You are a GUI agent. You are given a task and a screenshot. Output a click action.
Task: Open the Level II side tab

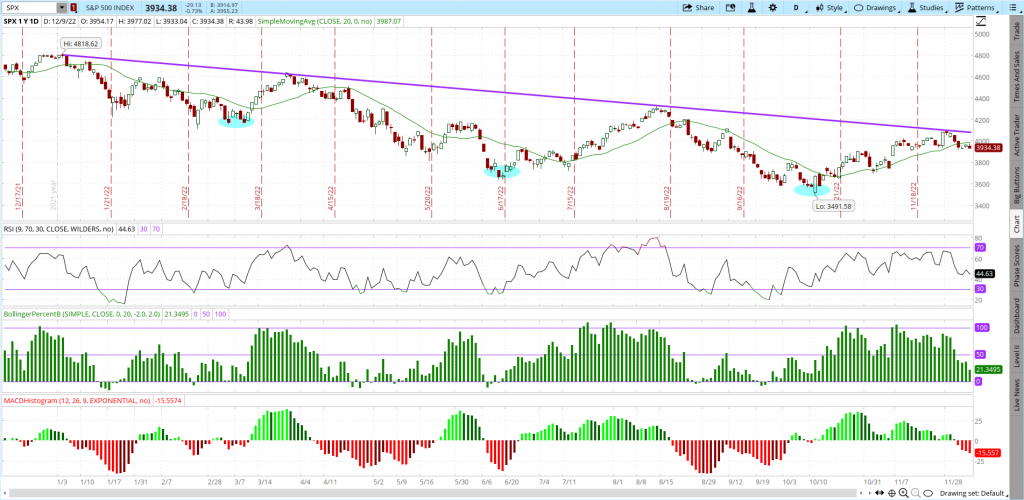coord(1015,354)
